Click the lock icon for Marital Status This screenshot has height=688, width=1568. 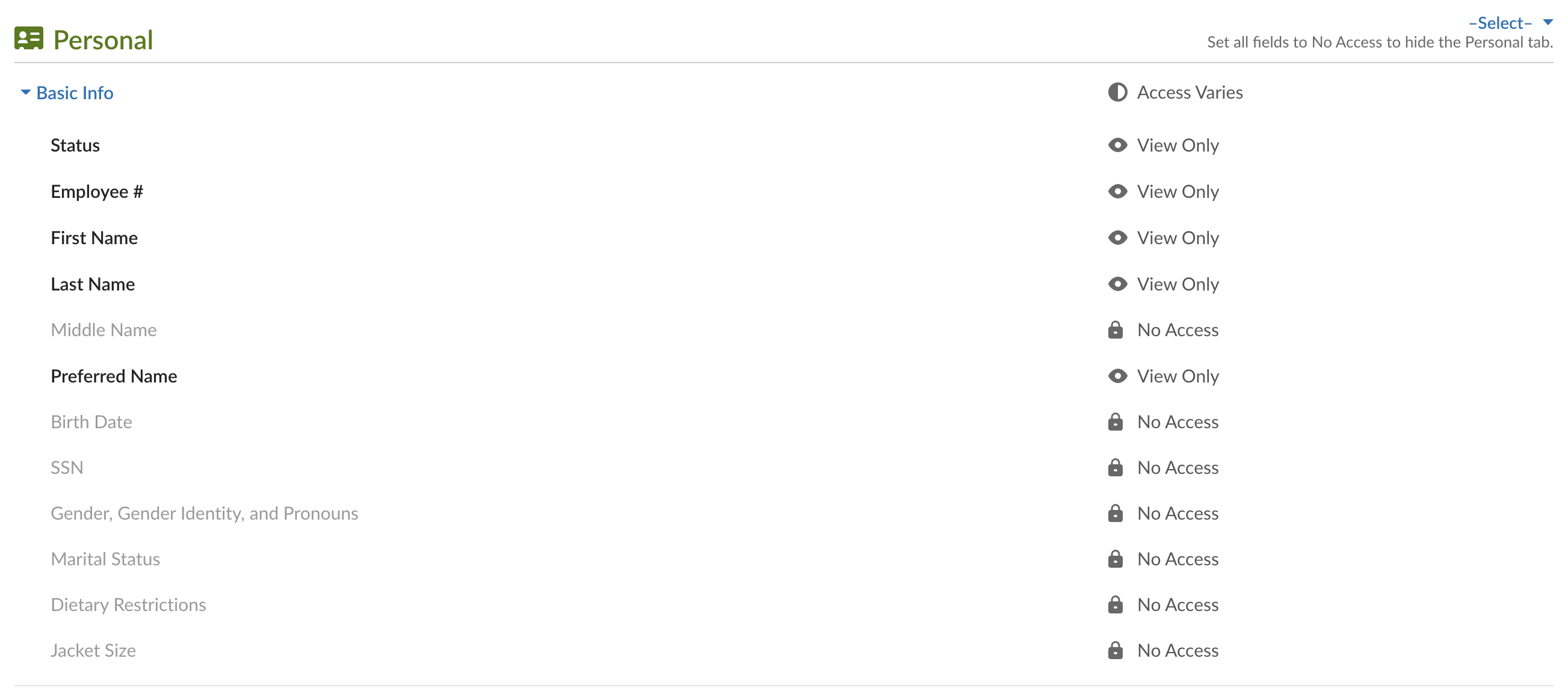click(1115, 559)
